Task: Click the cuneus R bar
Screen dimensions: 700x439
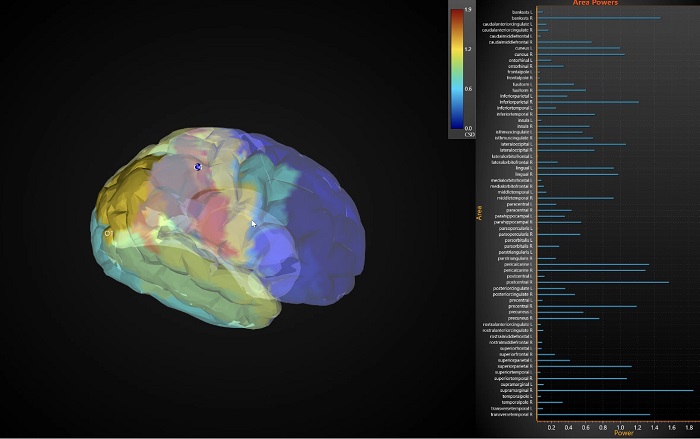Action: [581, 54]
